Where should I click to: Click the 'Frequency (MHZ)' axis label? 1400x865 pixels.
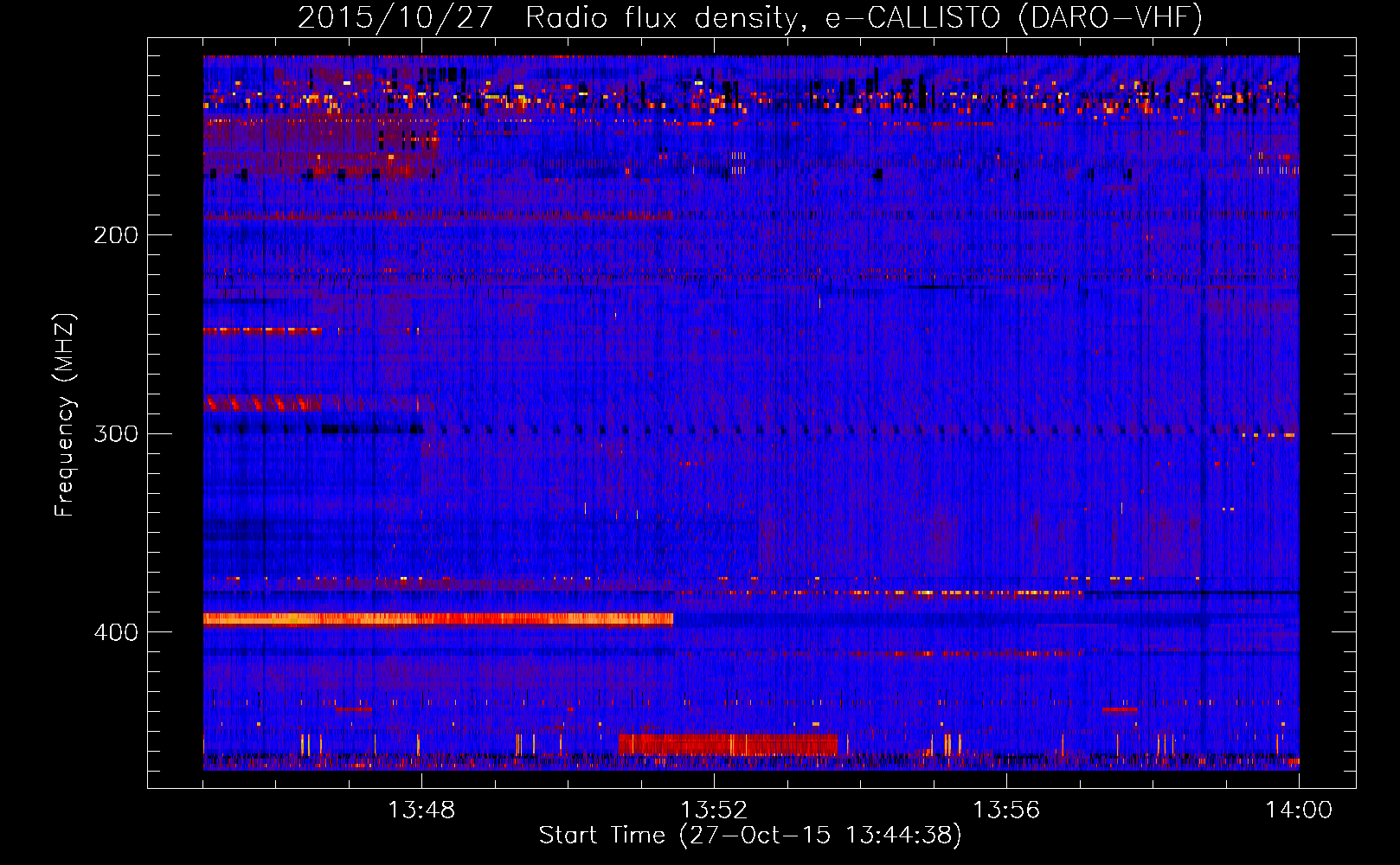(65, 415)
